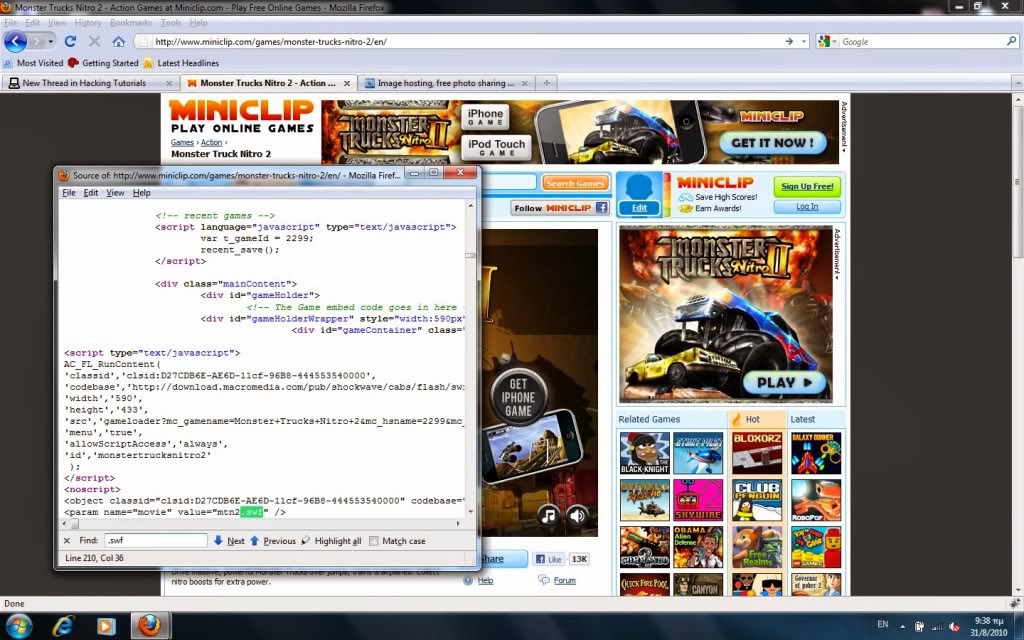
Task: Click the source window vertical scrollbar
Action: [x=470, y=359]
